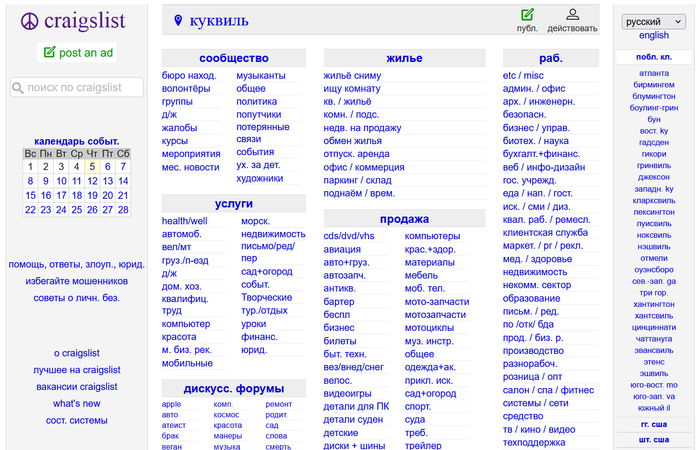Open the apple forum link

(x=171, y=404)
